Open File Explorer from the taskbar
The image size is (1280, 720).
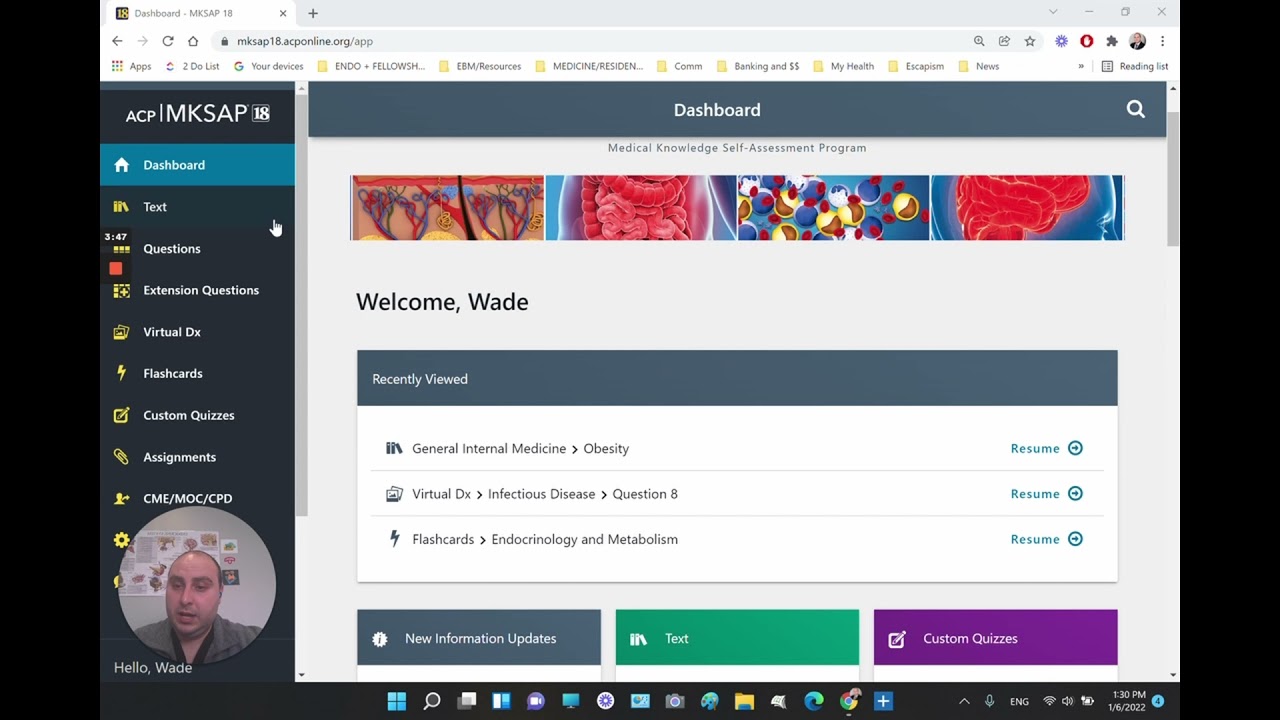pos(744,701)
